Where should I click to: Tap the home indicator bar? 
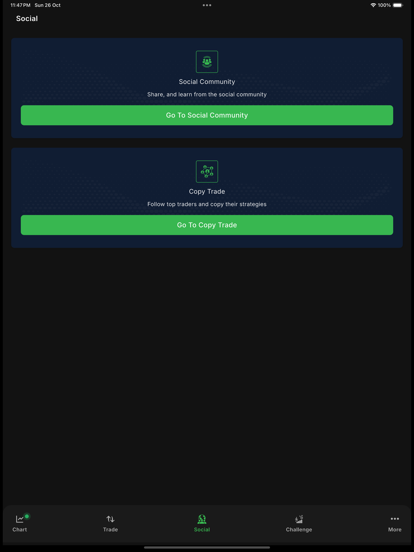[207, 547]
